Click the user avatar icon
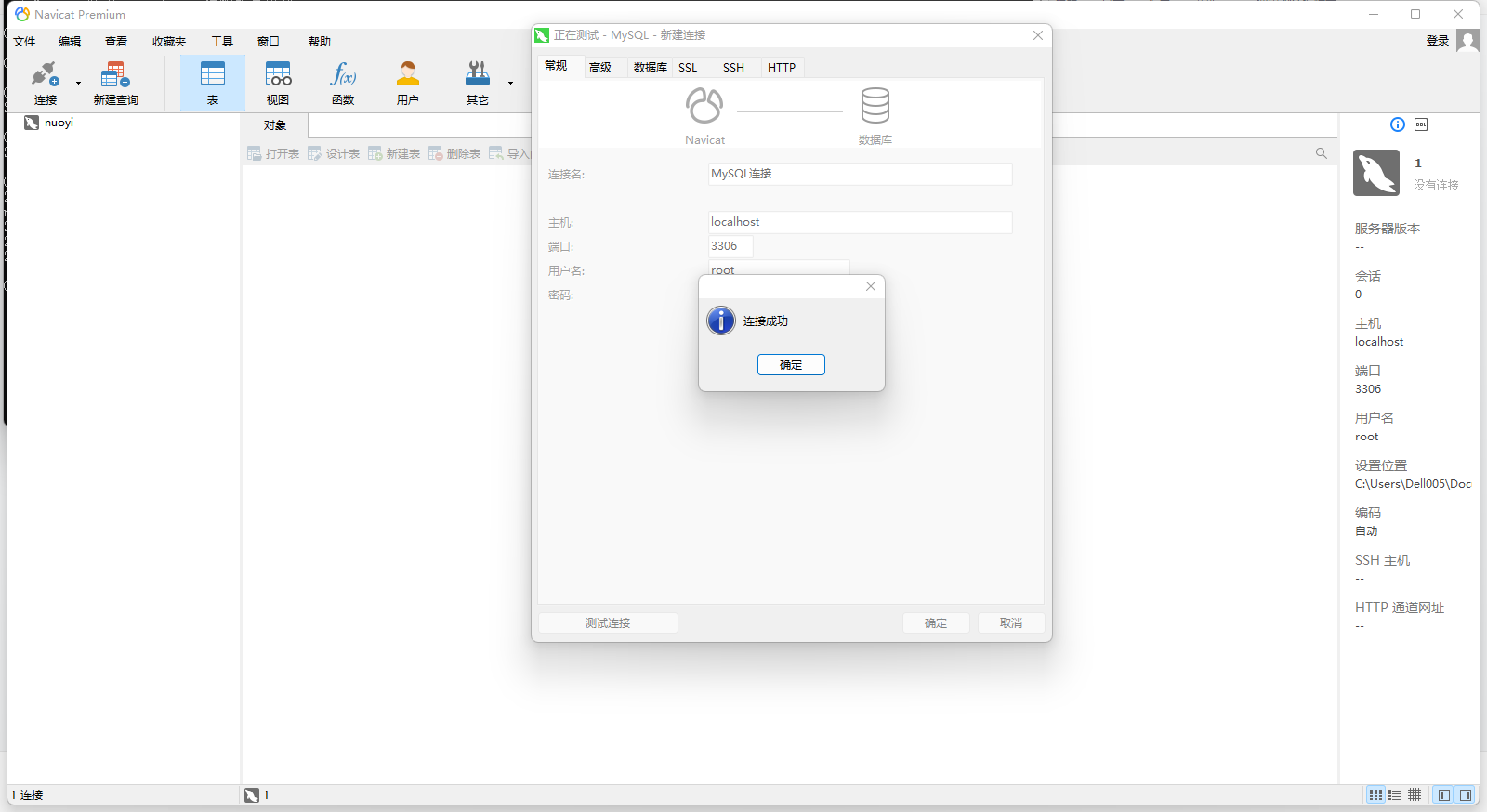This screenshot has width=1487, height=812. coord(1467,41)
